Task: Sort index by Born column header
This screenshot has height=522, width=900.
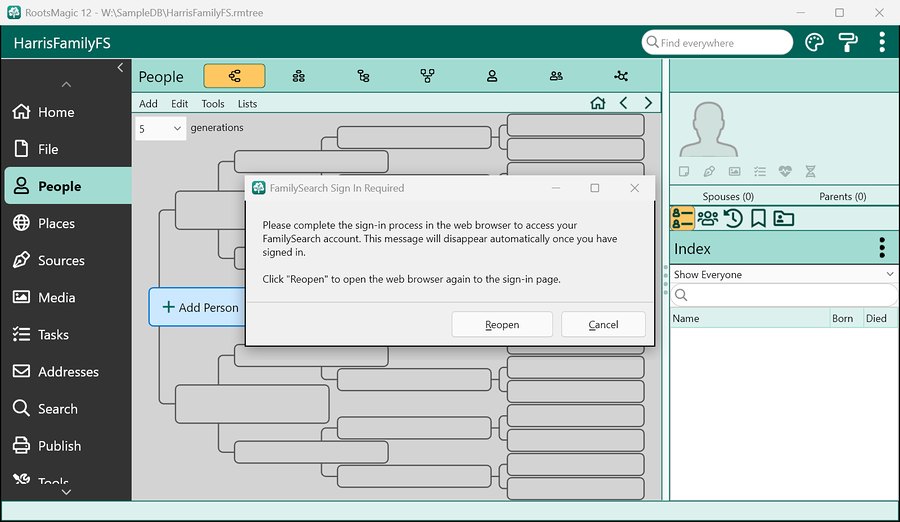Action: pyautogui.click(x=846, y=318)
